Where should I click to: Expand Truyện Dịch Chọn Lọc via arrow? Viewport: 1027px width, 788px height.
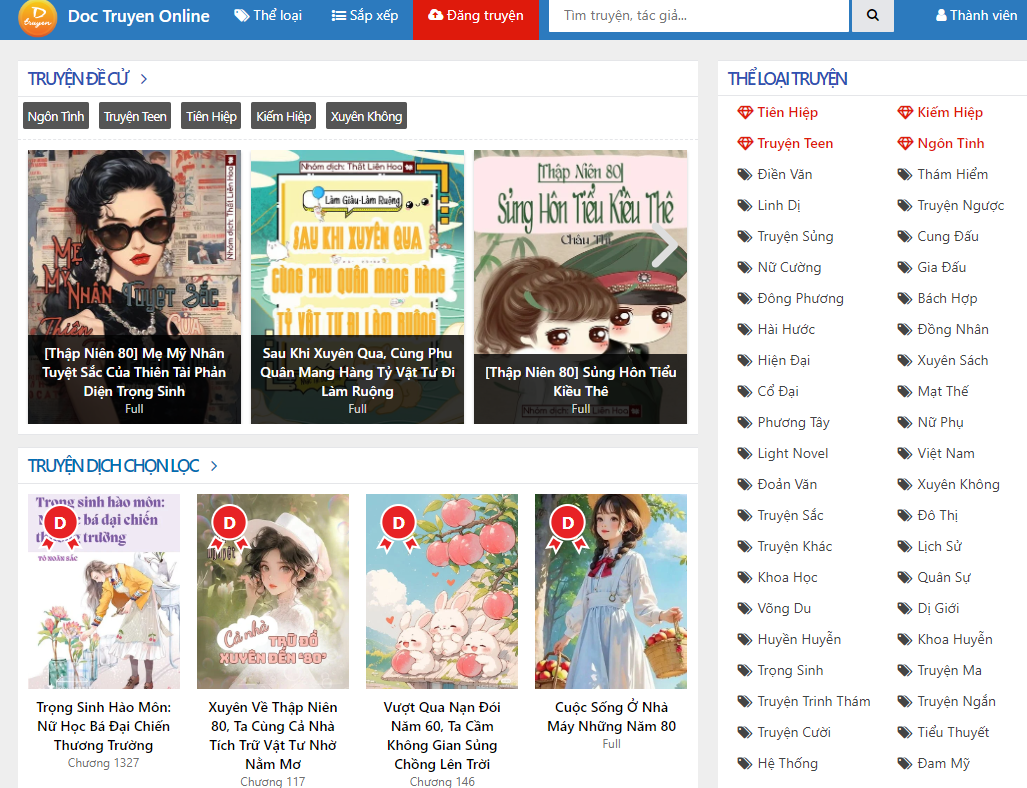[214, 466]
